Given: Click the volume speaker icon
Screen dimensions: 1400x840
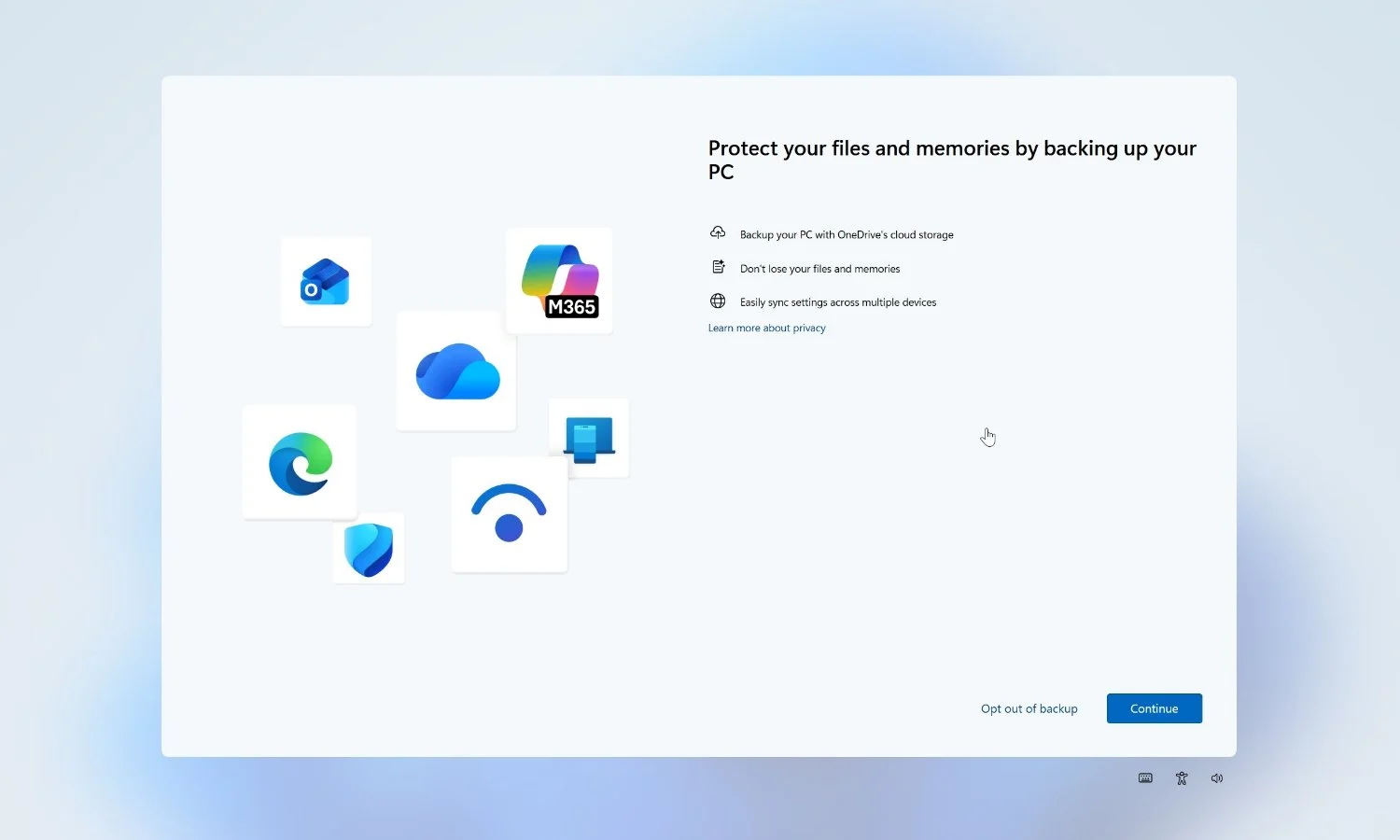Looking at the screenshot, I should [1217, 778].
